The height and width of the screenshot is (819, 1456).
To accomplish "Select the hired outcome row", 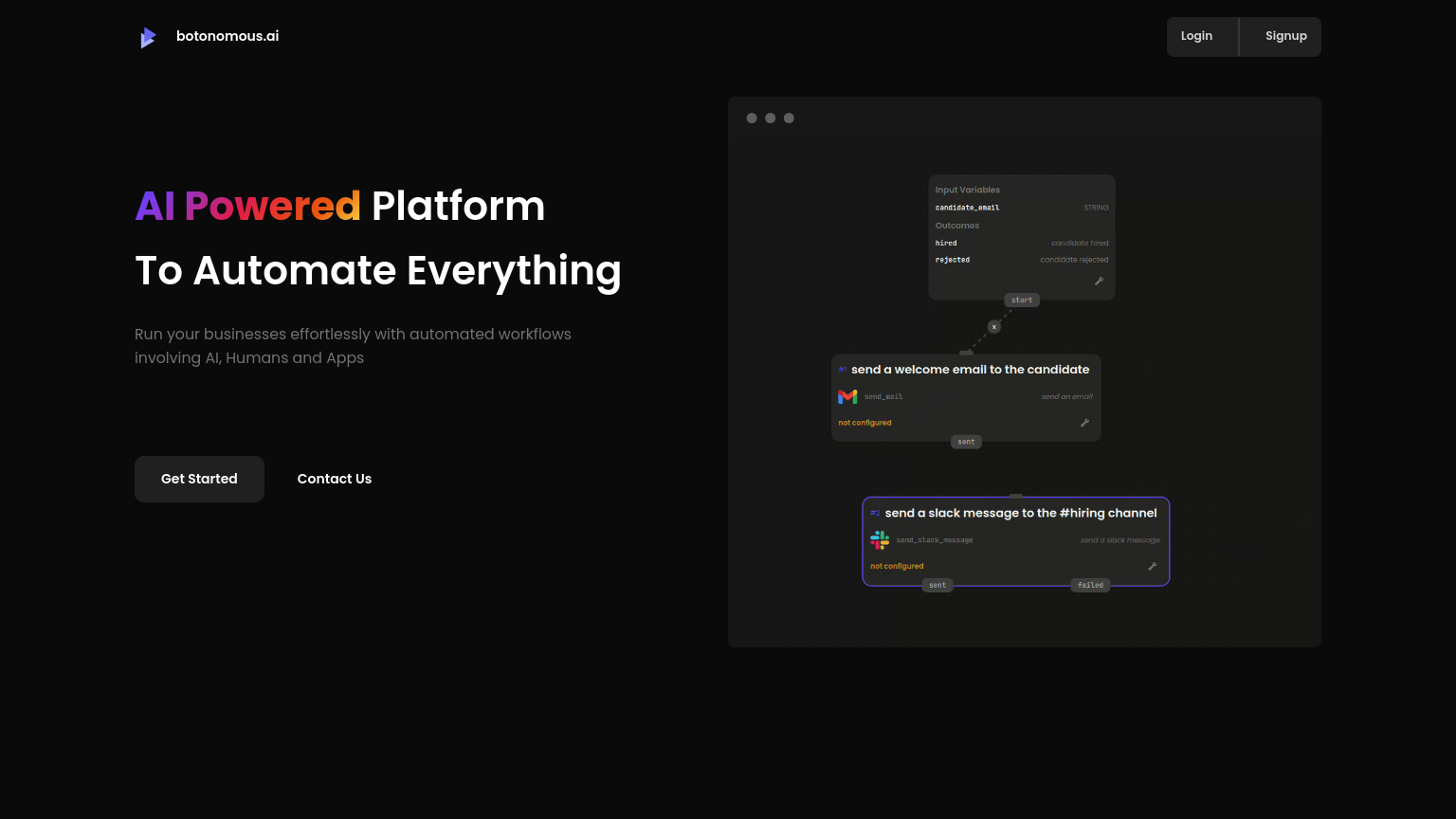I will (1021, 243).
